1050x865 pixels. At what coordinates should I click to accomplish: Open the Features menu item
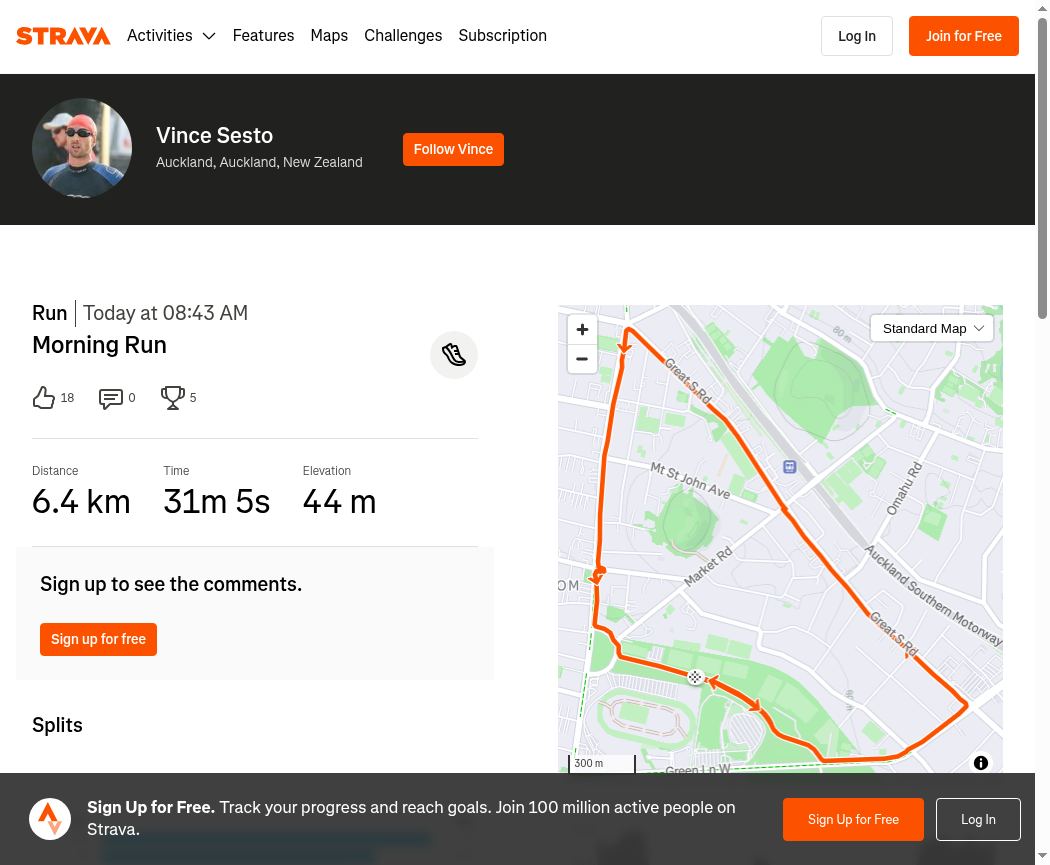click(x=263, y=35)
